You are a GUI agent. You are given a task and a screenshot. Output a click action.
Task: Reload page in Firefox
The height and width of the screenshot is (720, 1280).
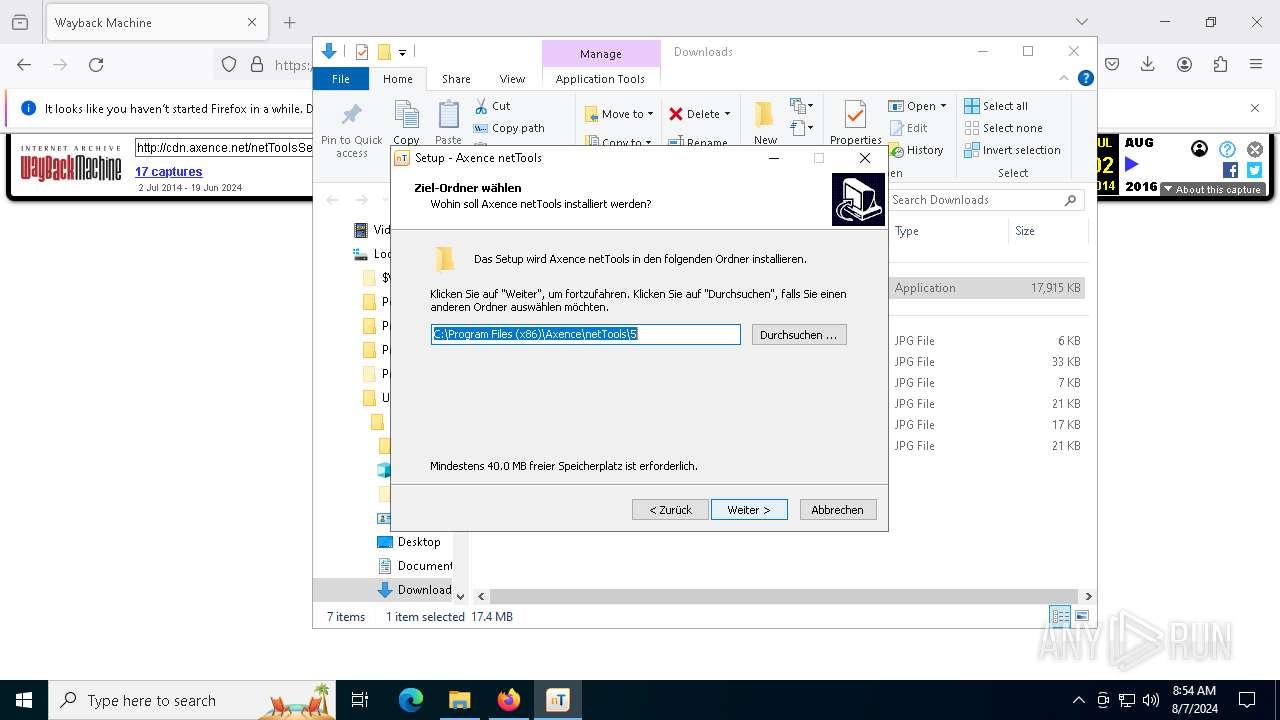pyautogui.click(x=96, y=64)
